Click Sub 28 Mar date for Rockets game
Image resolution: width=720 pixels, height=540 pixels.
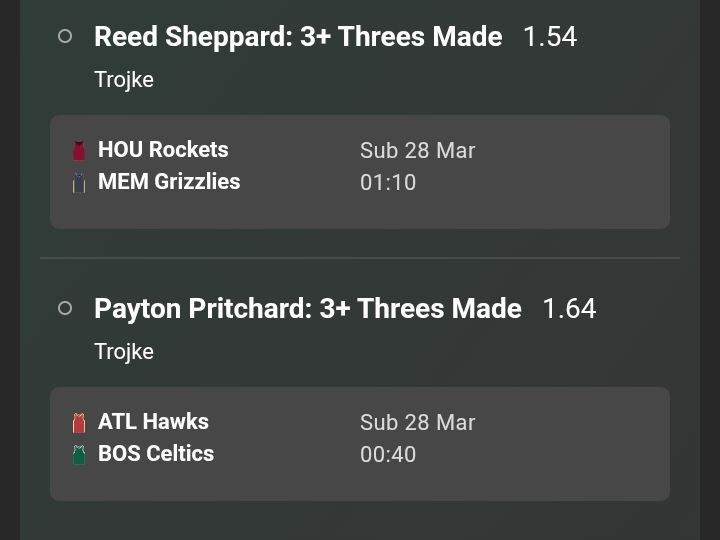coord(417,151)
